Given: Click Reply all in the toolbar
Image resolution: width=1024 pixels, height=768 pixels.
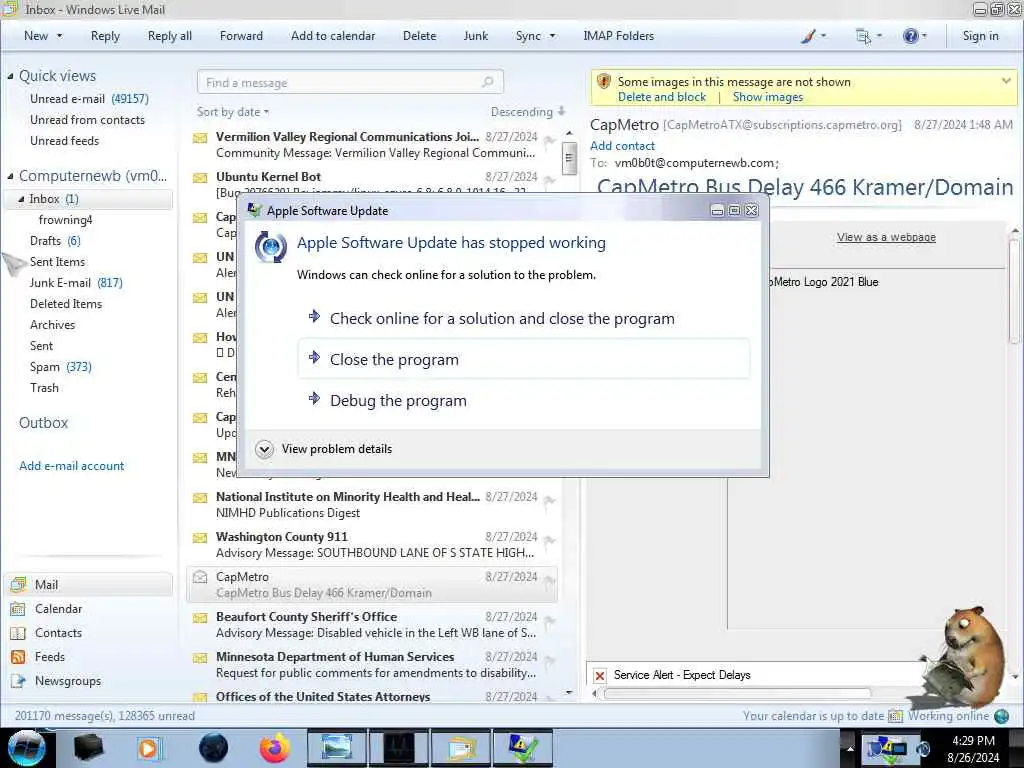Looking at the screenshot, I should click(170, 36).
